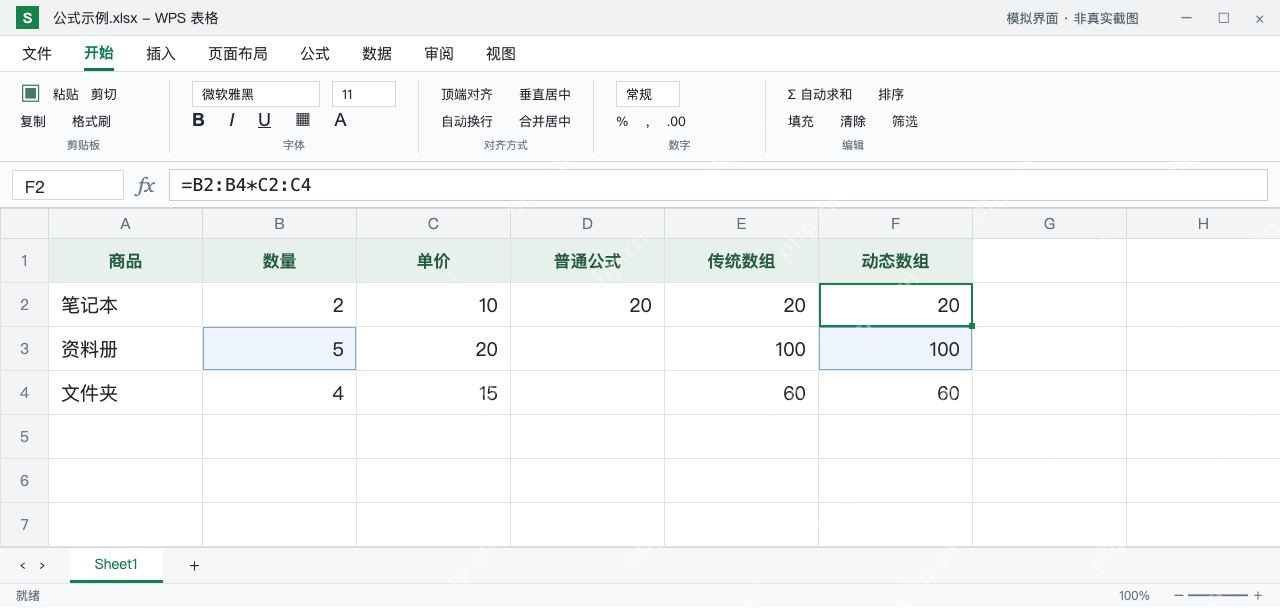Toggle bold formatting with B
This screenshot has height=608, width=1280.
198,120
